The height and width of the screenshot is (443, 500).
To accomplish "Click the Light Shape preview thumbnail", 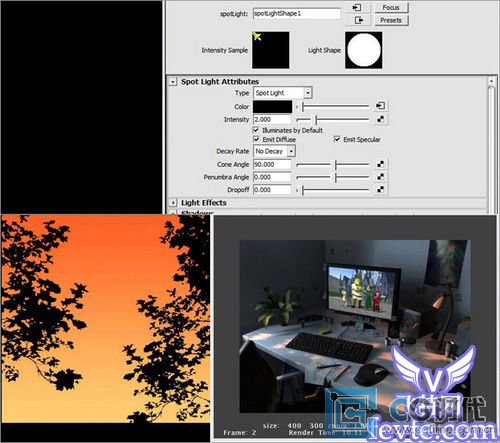I will coord(364,50).
